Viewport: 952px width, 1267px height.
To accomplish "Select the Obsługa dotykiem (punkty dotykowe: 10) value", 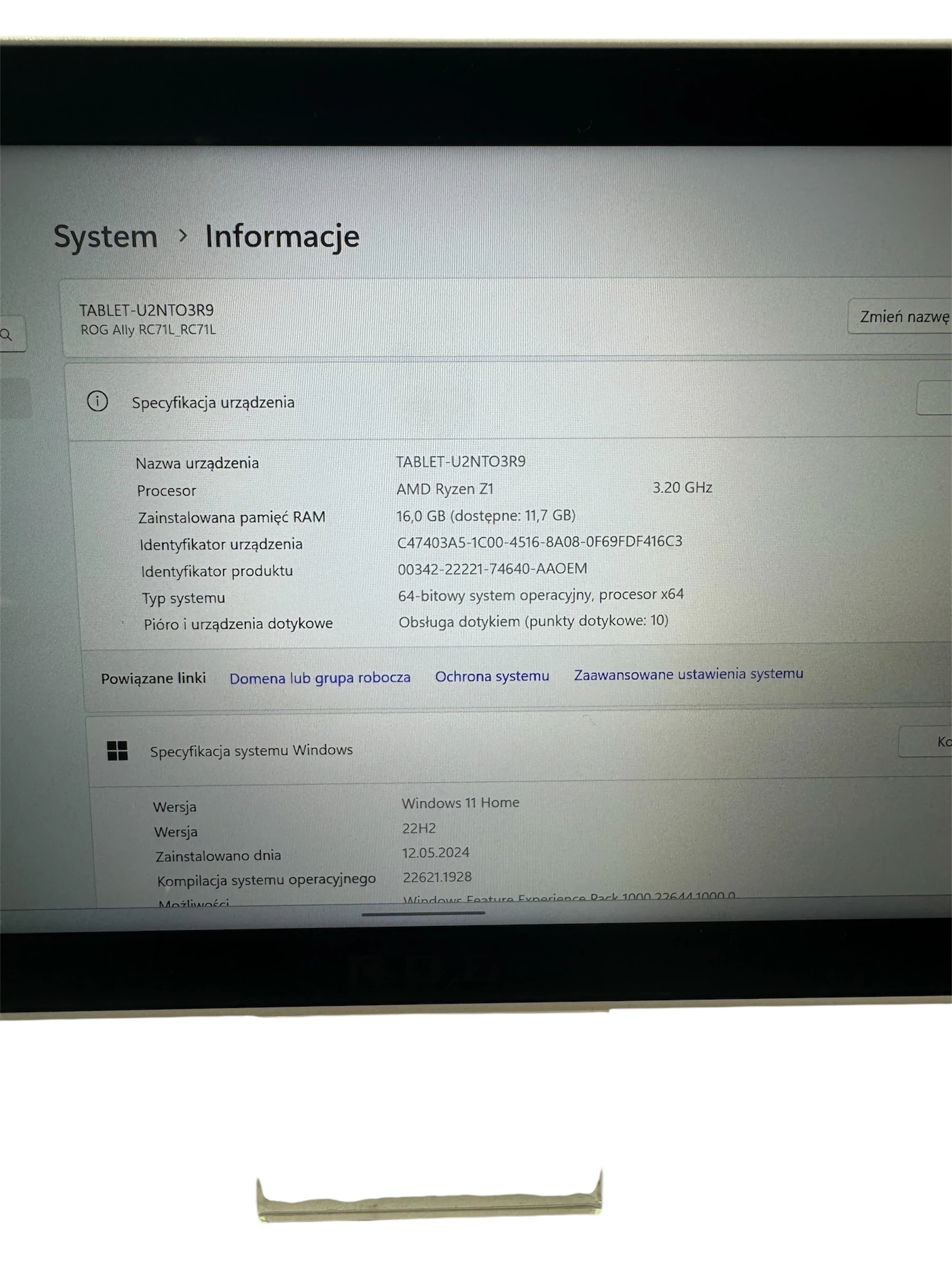I will [533, 621].
